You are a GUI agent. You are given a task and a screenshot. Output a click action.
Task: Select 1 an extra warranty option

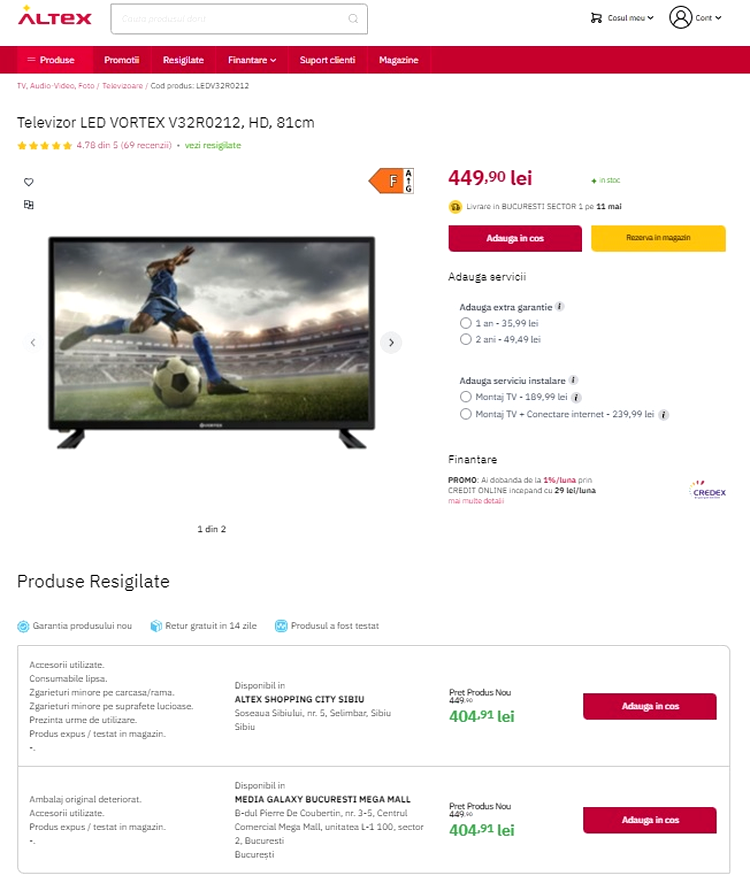(x=465, y=323)
